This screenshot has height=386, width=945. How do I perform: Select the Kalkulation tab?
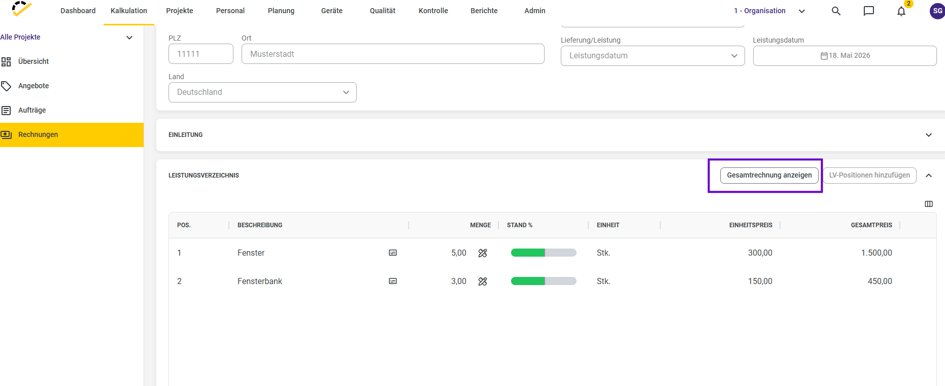pyautogui.click(x=130, y=11)
